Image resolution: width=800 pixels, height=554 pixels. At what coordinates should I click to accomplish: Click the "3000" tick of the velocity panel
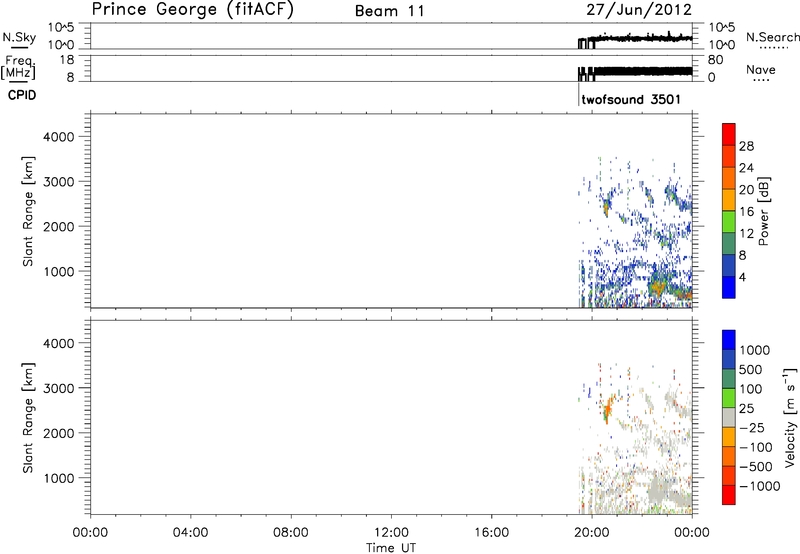[58, 388]
